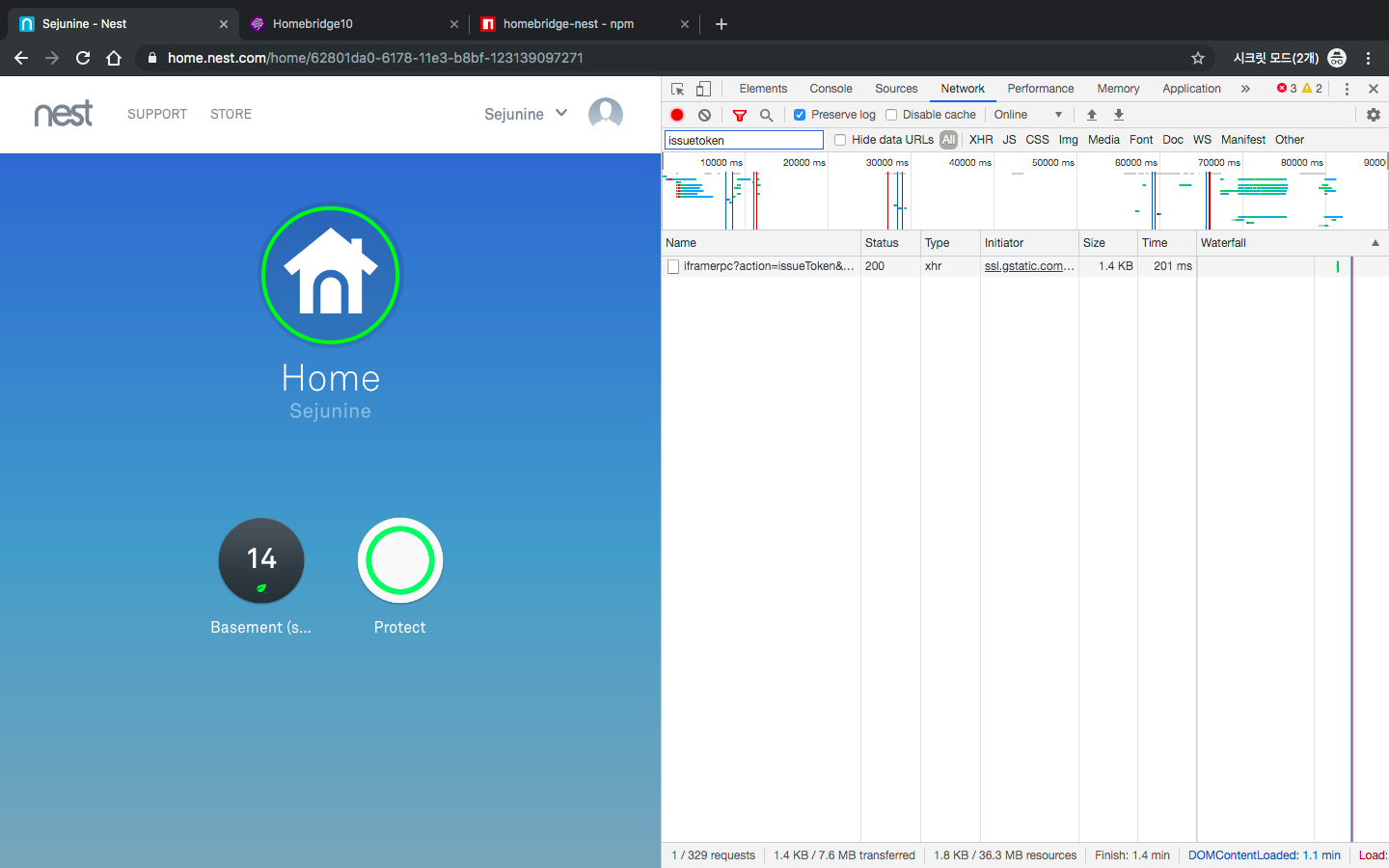This screenshot has width=1389, height=868.
Task: Click the STORE link
Action: [x=231, y=114]
